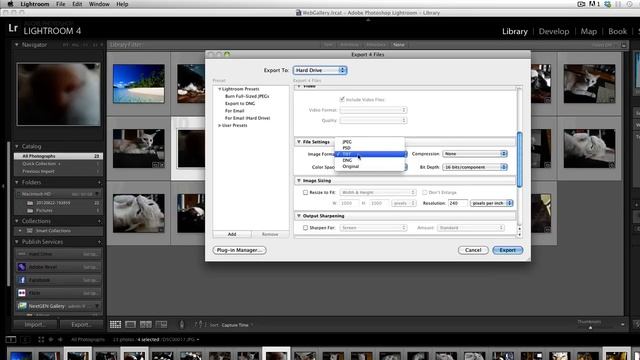Collapse the Catalog panel
This screenshot has height=360, width=640.
(x=17, y=146)
